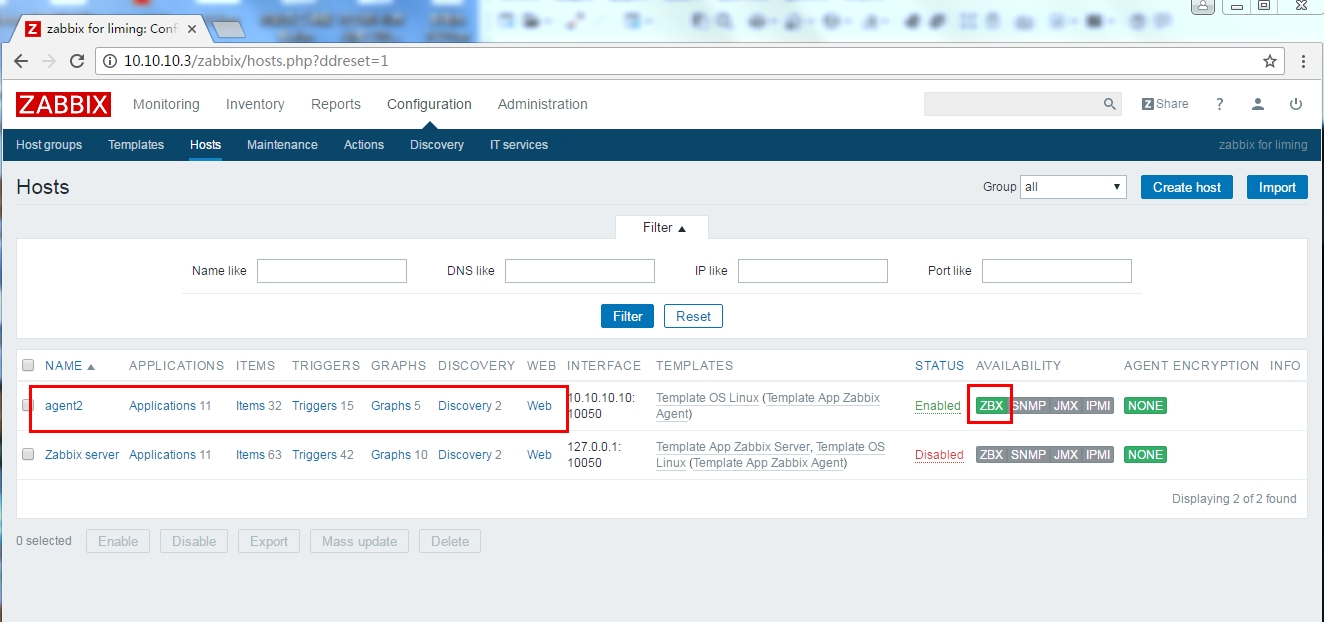Go to Maintenance submenu
This screenshot has height=622, width=1324.
point(282,145)
